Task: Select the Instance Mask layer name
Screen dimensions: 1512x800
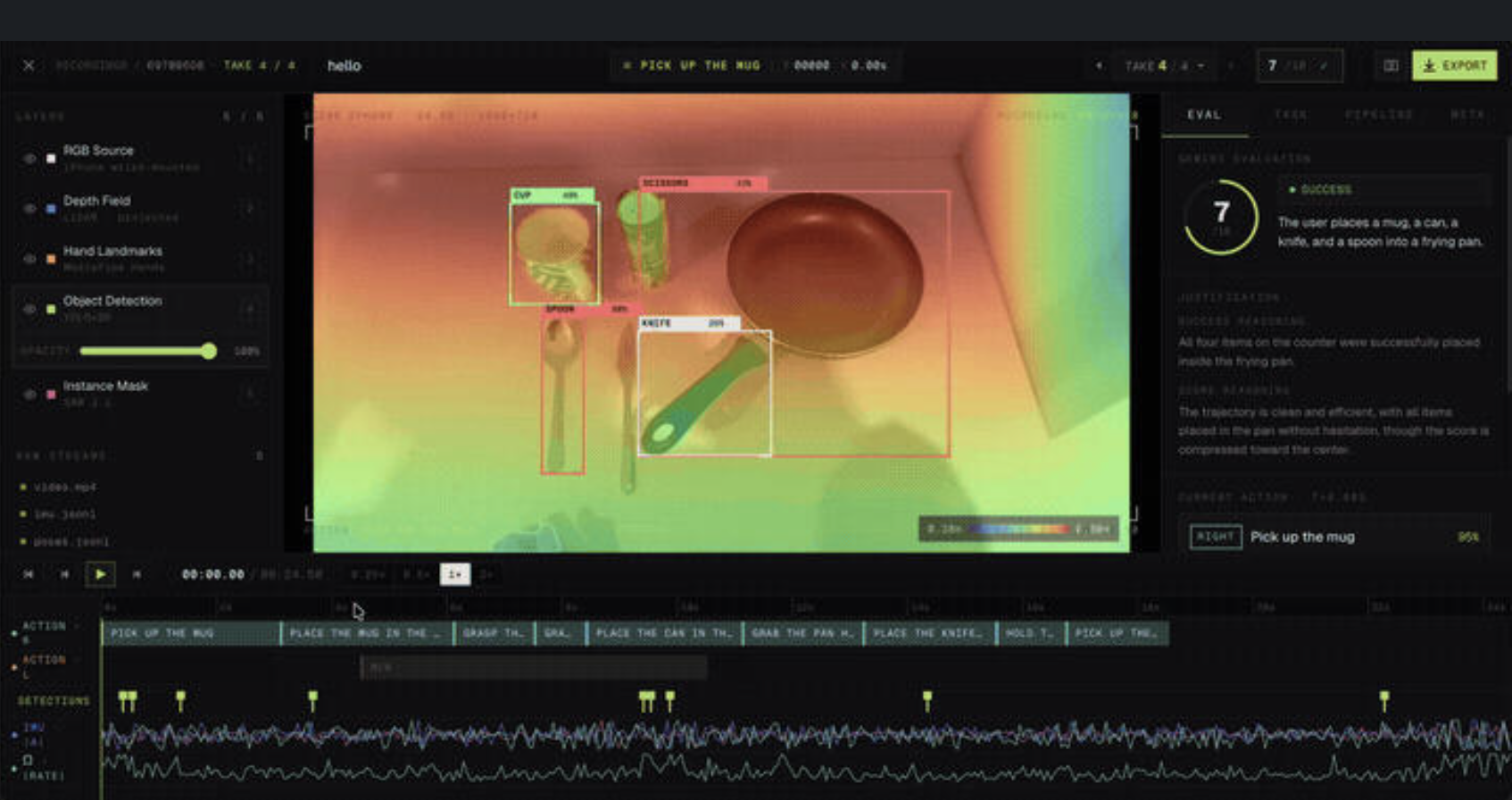Action: point(105,386)
